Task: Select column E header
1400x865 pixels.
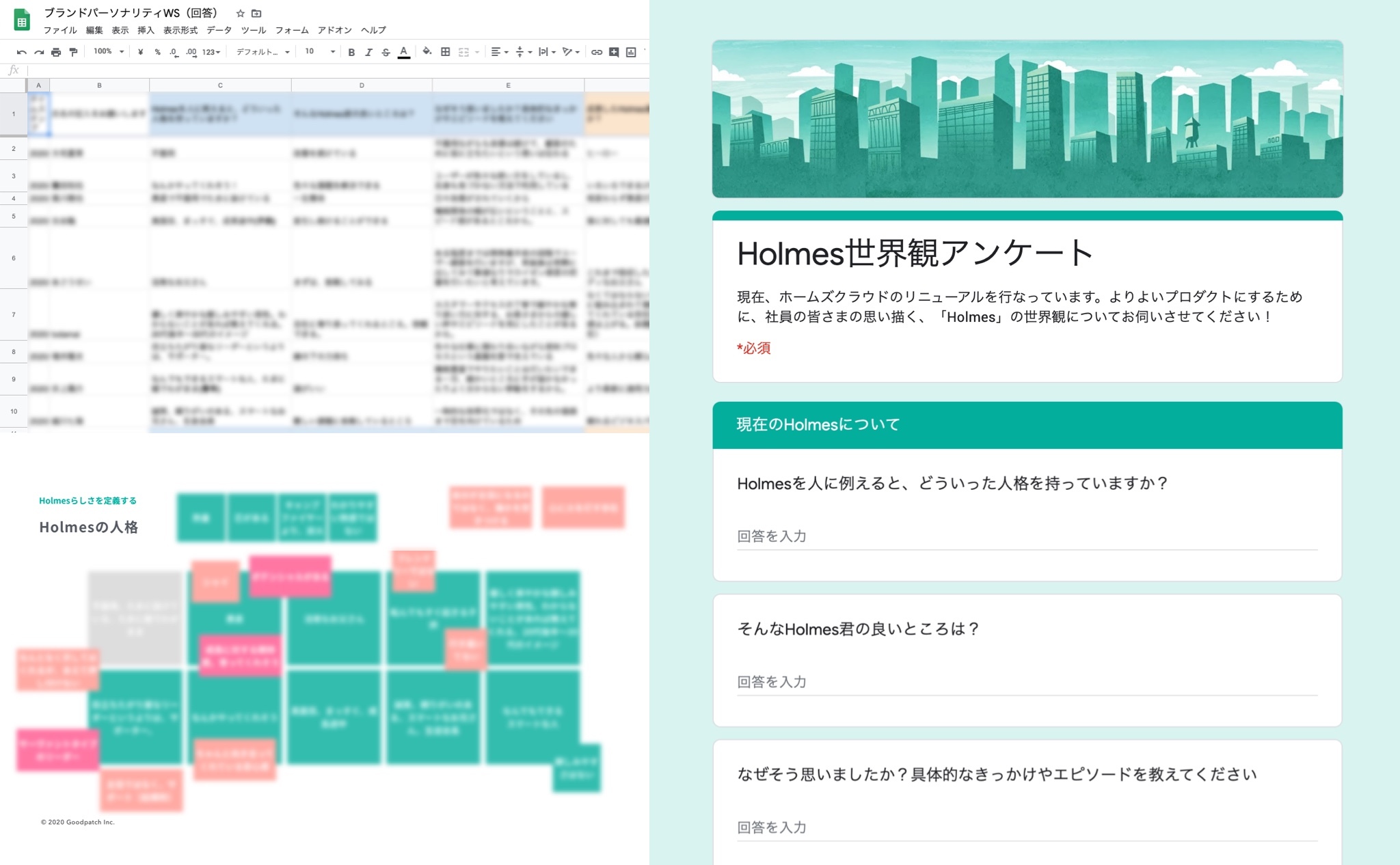Action: click(x=508, y=85)
